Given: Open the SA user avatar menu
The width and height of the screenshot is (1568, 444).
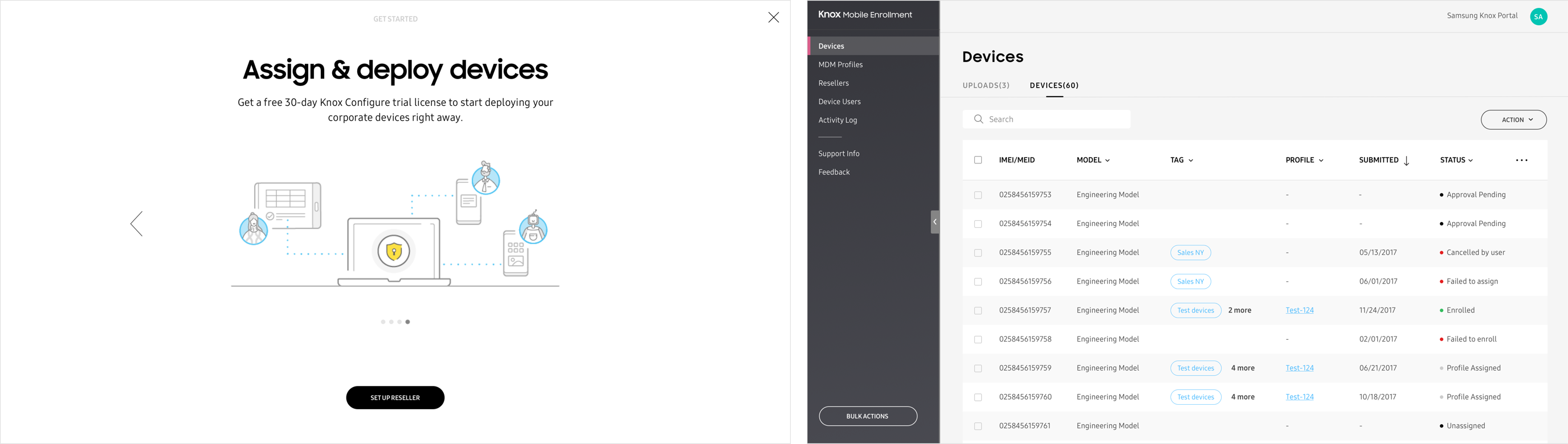Looking at the screenshot, I should 1538,17.
